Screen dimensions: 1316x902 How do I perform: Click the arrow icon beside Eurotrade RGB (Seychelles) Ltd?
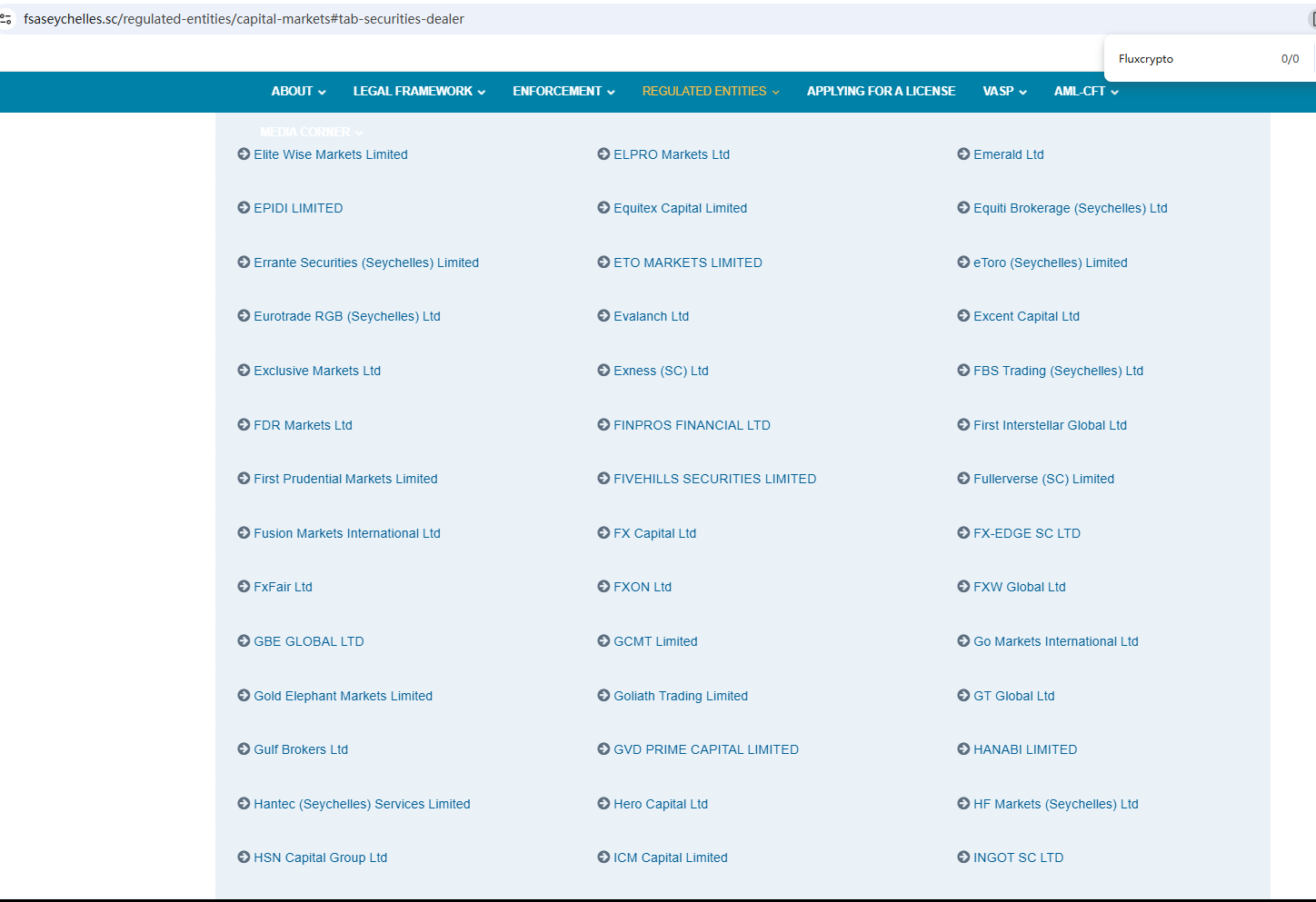(244, 316)
